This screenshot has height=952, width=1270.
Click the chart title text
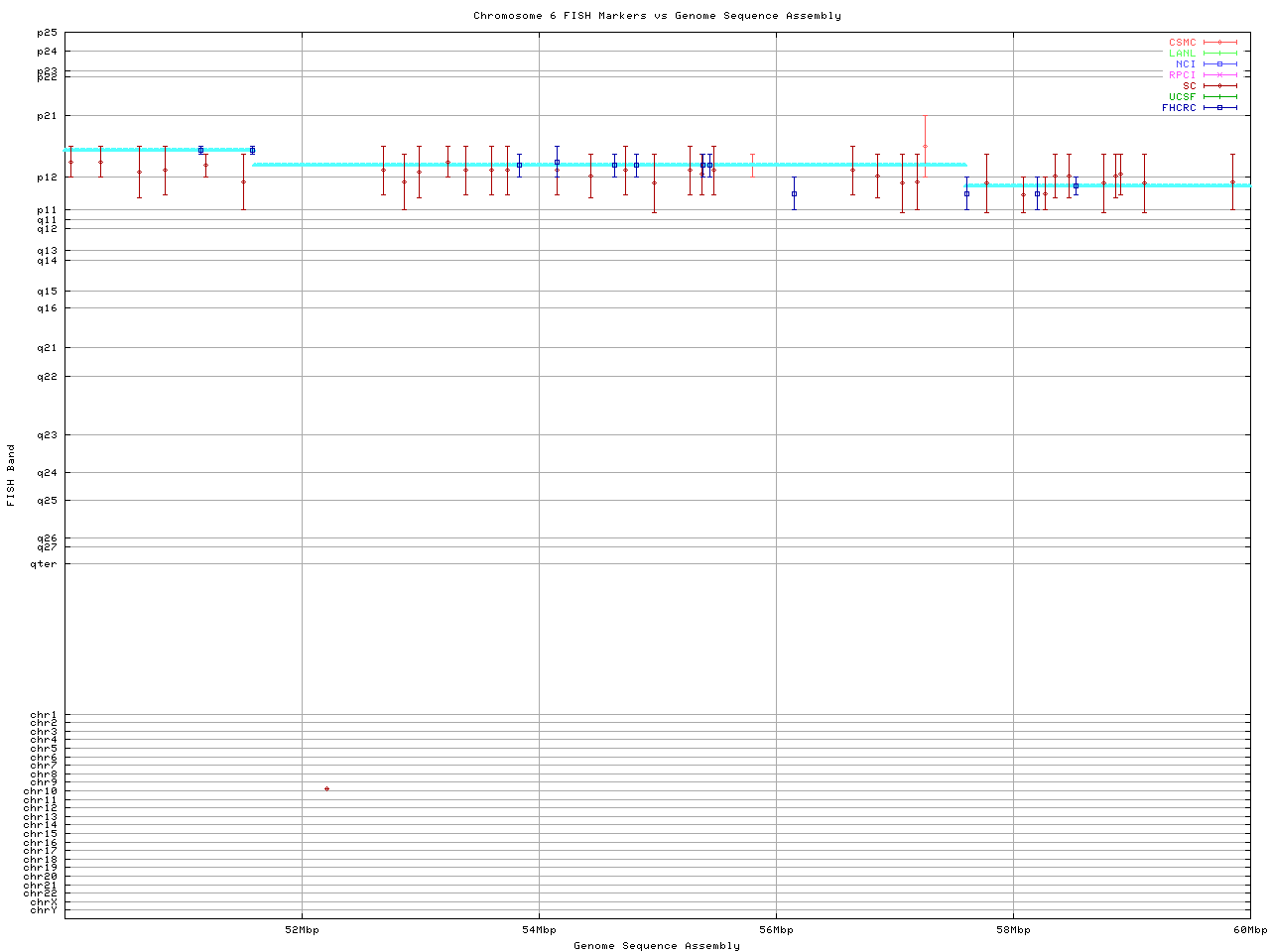[x=657, y=16]
